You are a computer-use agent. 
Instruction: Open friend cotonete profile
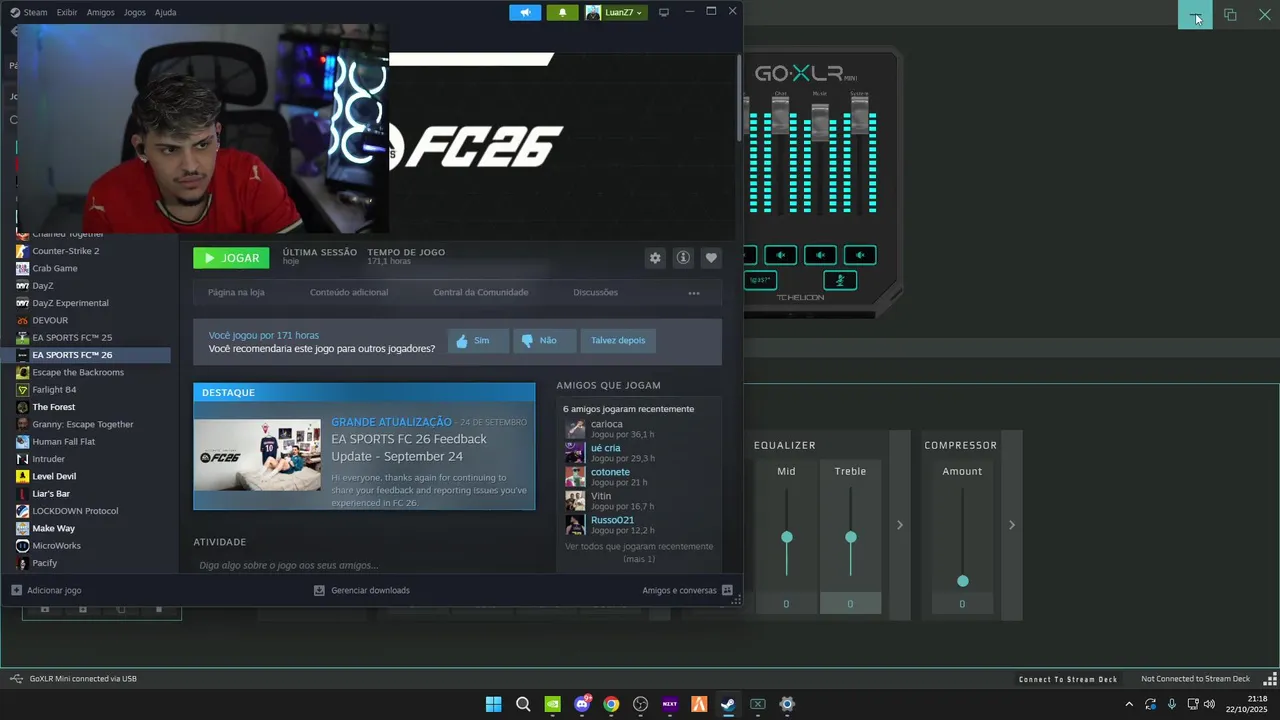610,472
